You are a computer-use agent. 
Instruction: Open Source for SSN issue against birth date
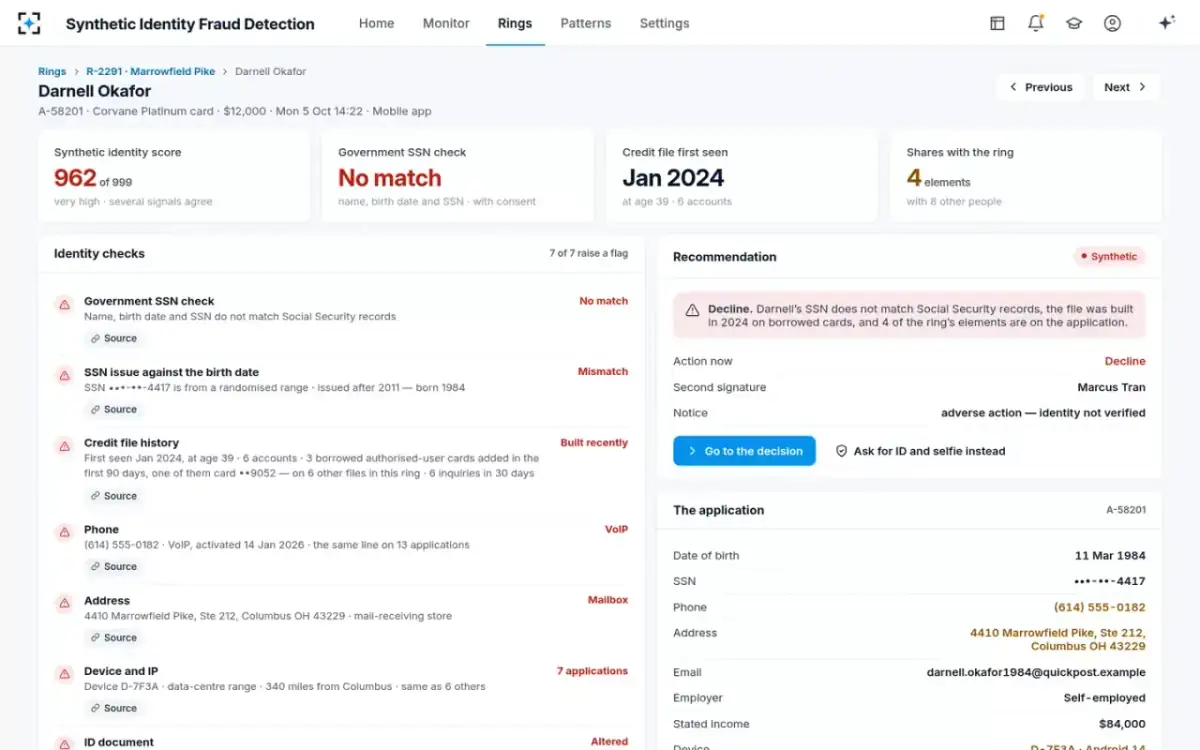pos(113,409)
